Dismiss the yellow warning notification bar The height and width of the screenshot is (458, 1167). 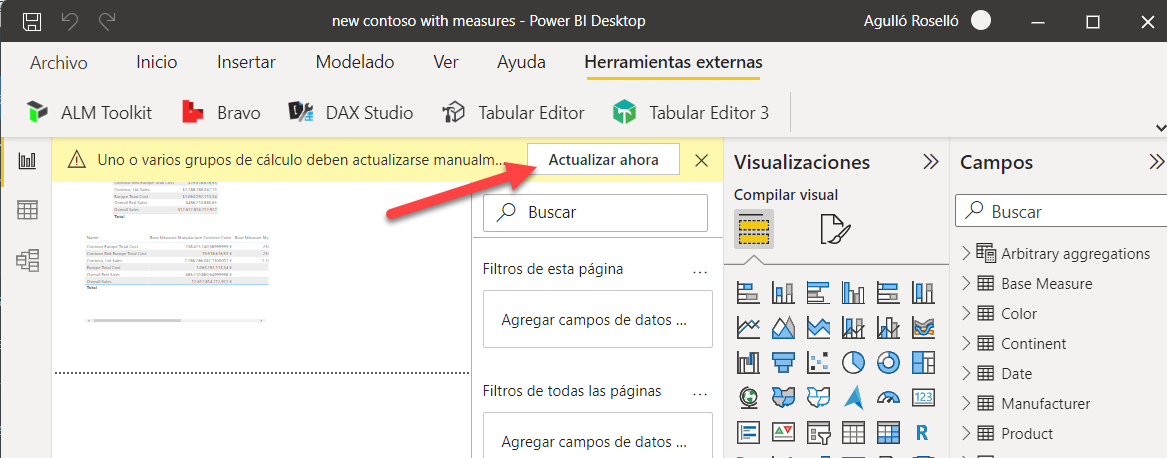[701, 160]
